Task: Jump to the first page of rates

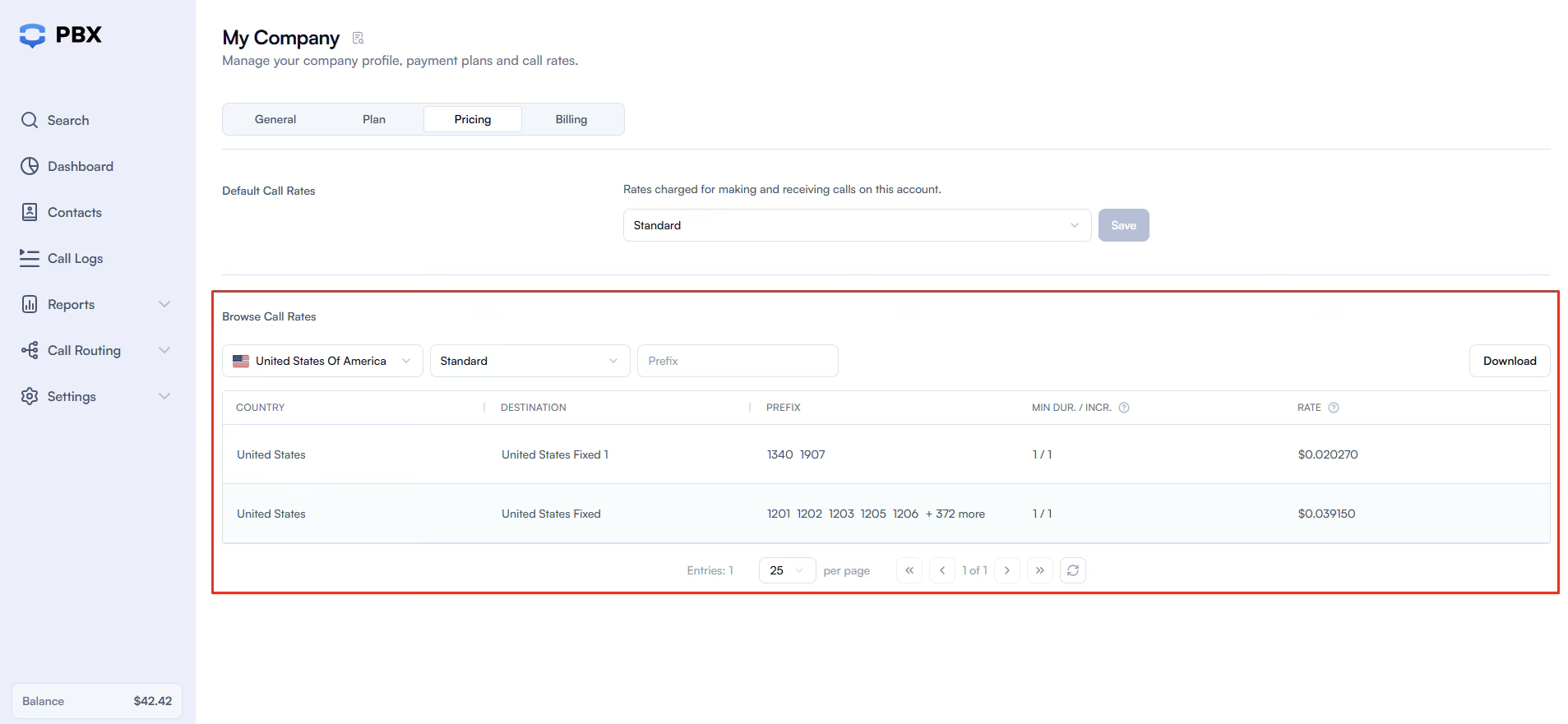Action: pos(909,570)
